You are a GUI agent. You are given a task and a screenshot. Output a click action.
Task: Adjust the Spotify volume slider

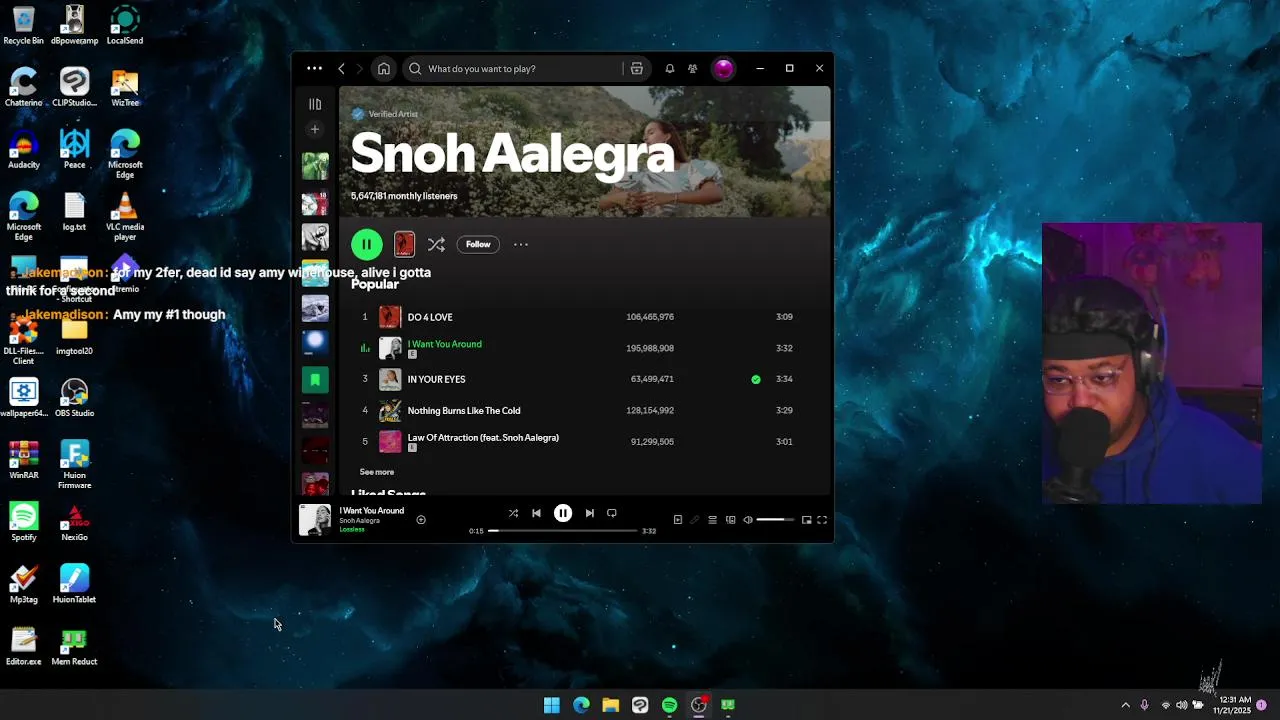pos(775,520)
